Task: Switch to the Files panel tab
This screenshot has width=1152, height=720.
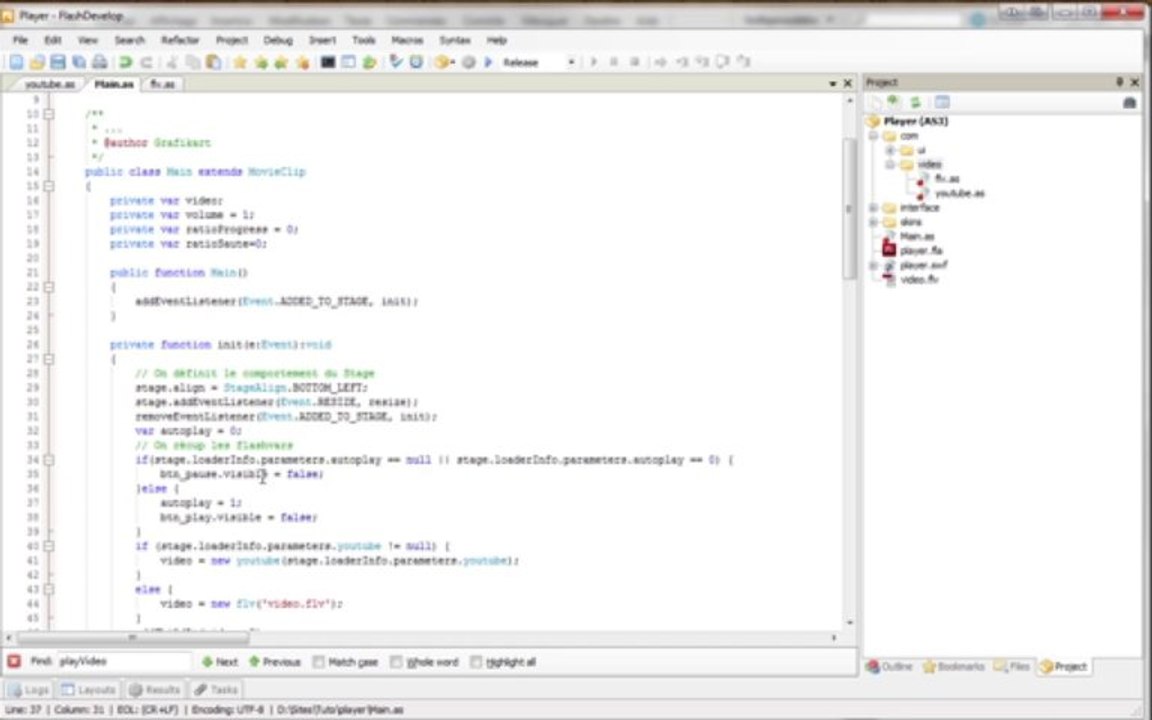Action: [x=1012, y=666]
